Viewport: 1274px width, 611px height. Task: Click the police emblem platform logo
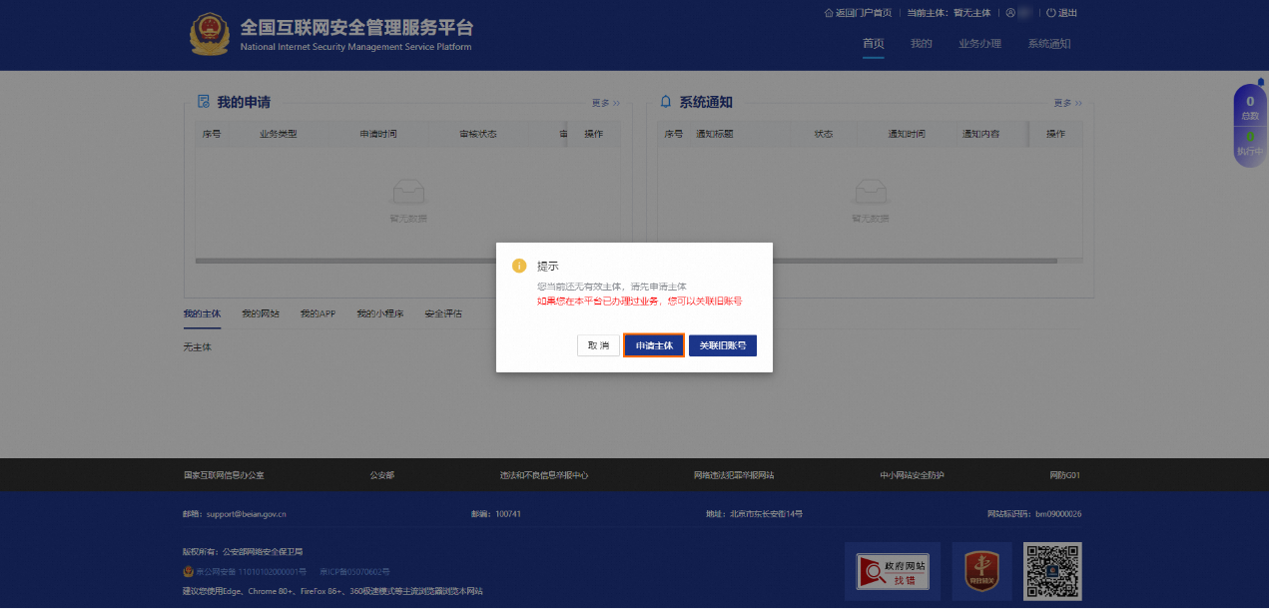click(x=209, y=34)
